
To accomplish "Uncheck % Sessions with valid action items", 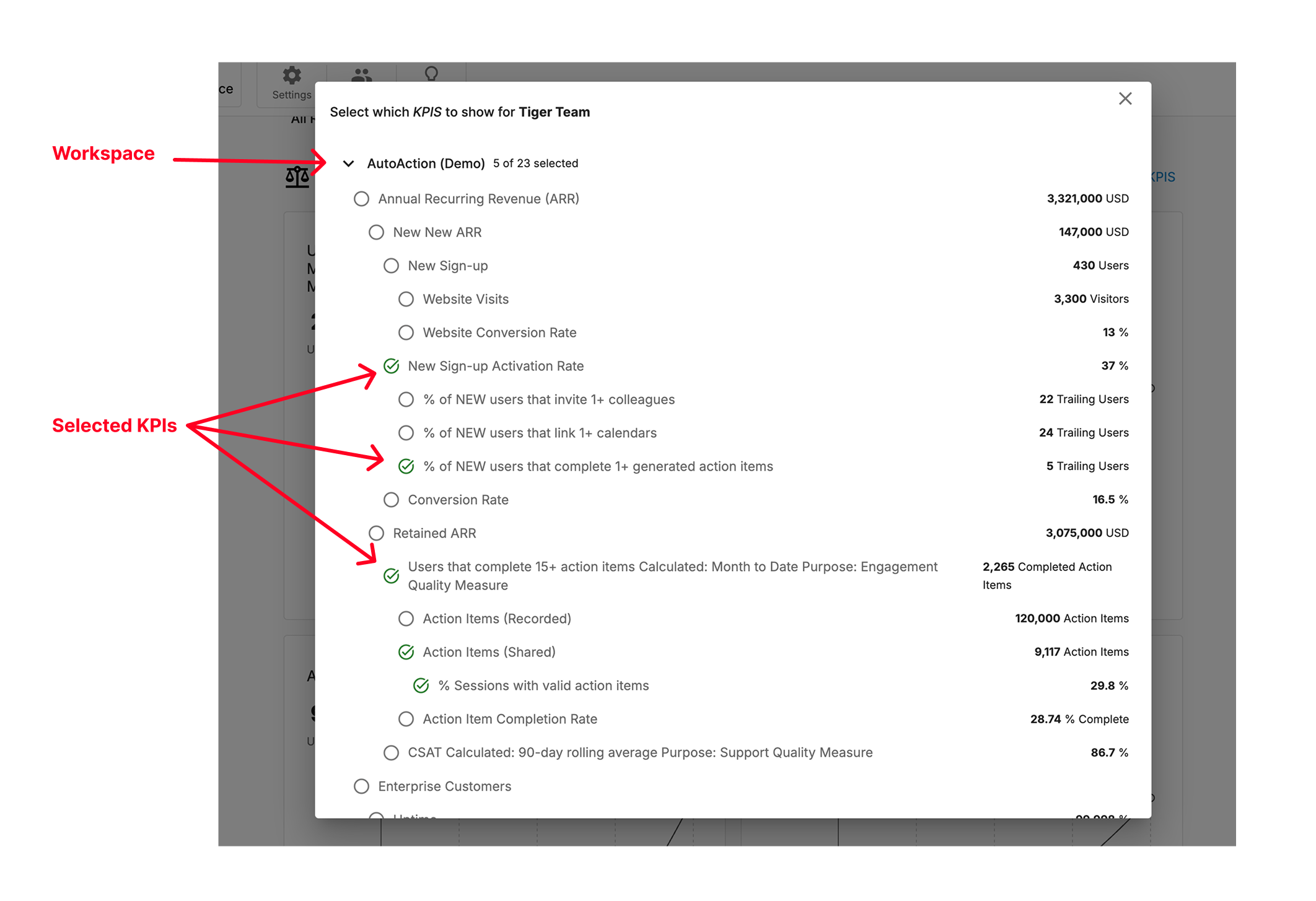I will click(x=421, y=686).
